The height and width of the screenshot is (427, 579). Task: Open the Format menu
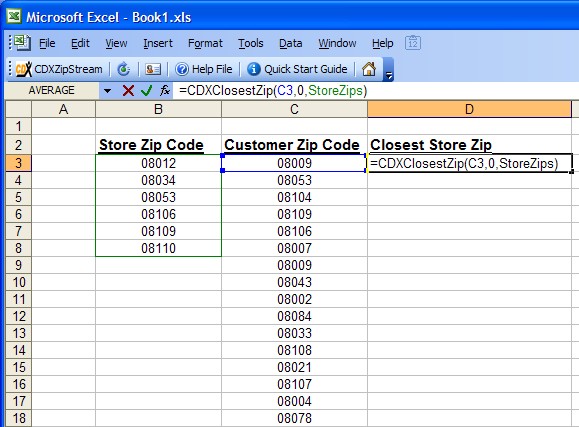coord(205,43)
